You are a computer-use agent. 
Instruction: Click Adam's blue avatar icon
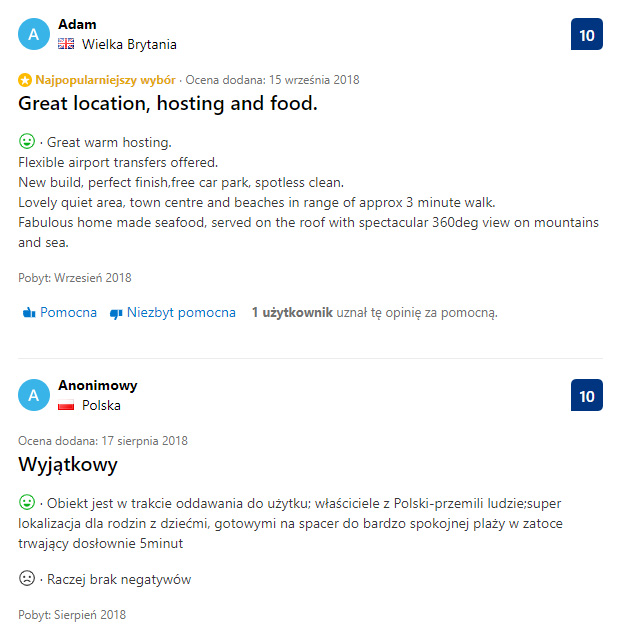pyautogui.click(x=33, y=35)
